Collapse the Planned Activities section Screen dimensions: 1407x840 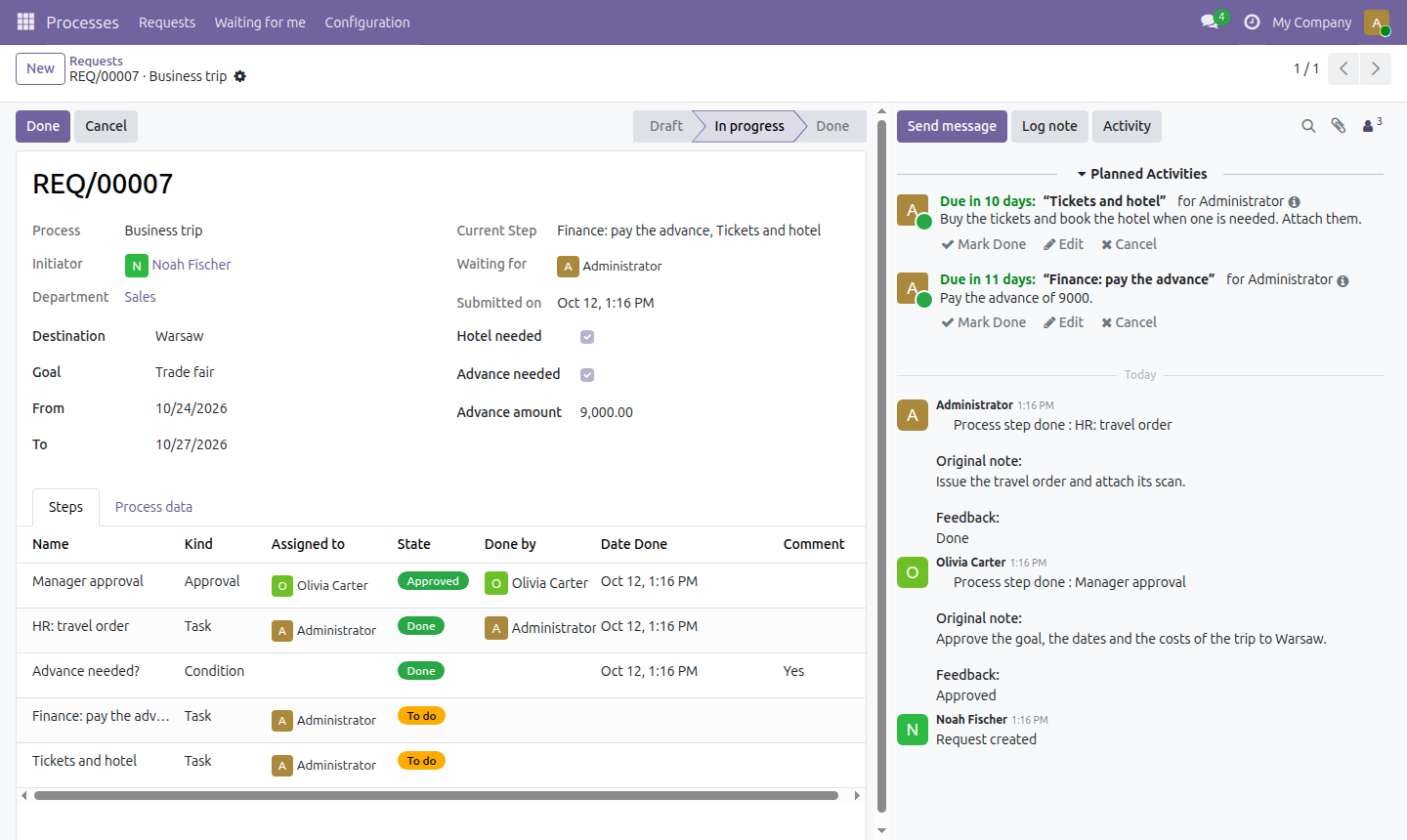click(x=1141, y=174)
